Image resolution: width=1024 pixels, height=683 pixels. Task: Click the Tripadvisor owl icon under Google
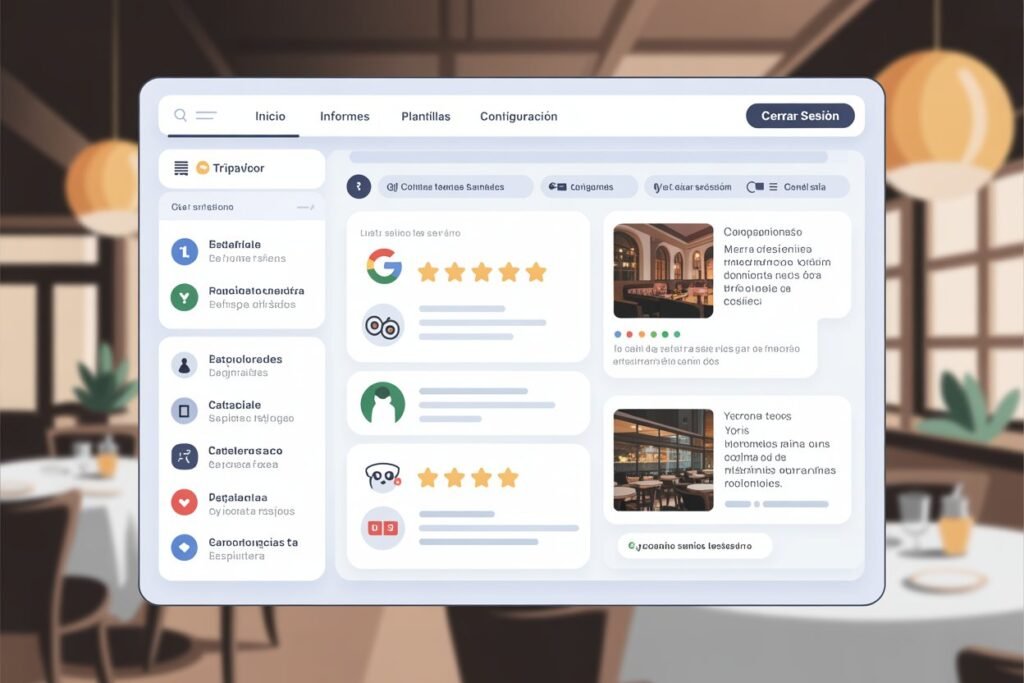(382, 325)
